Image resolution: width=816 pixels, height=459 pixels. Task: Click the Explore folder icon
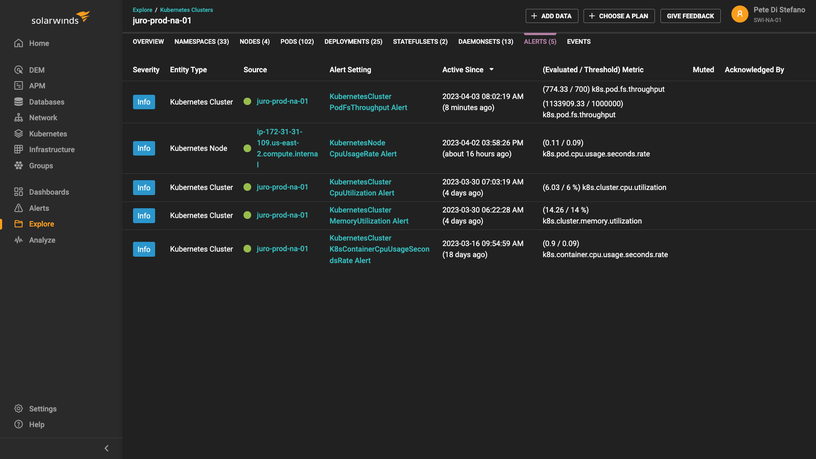coord(19,224)
